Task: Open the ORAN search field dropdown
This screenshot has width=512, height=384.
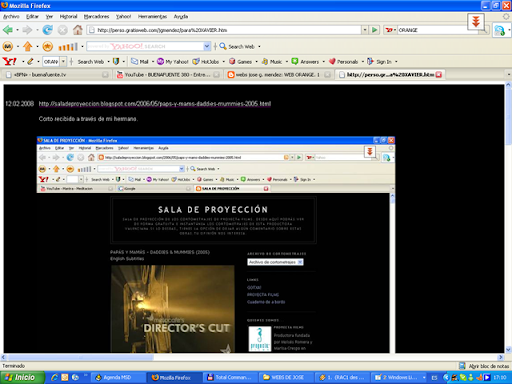Action: (x=63, y=61)
